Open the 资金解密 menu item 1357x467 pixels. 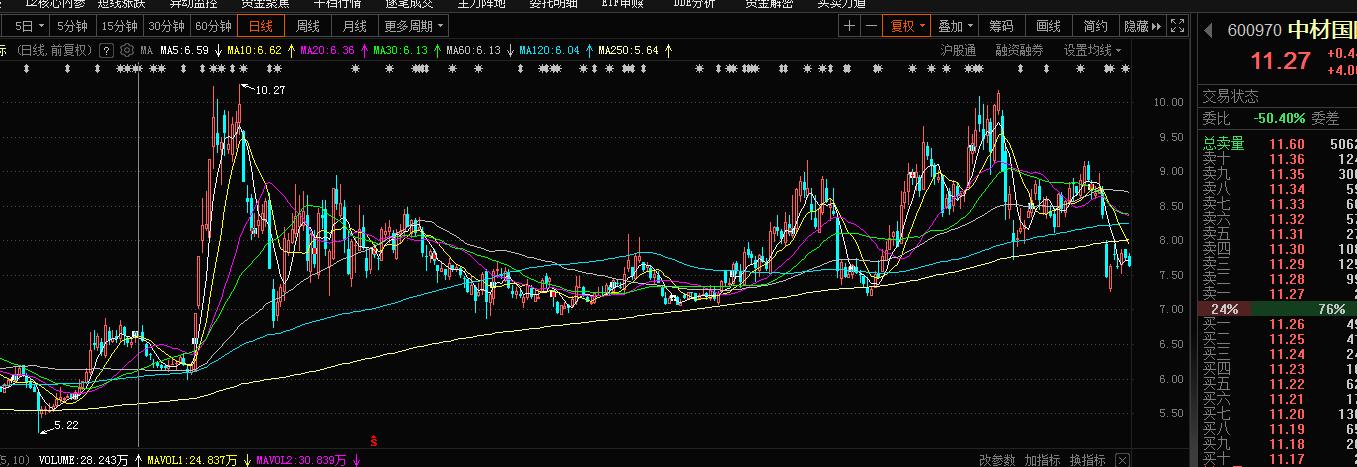click(769, 4)
